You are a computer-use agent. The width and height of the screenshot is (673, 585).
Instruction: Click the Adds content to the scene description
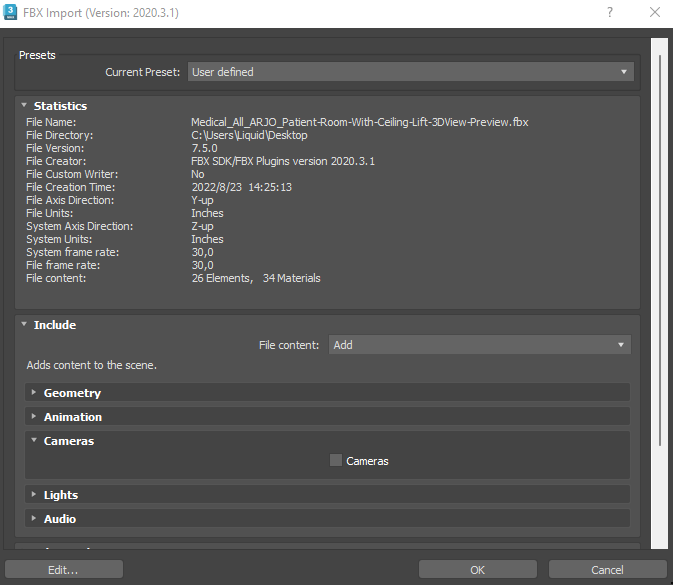click(x=91, y=365)
